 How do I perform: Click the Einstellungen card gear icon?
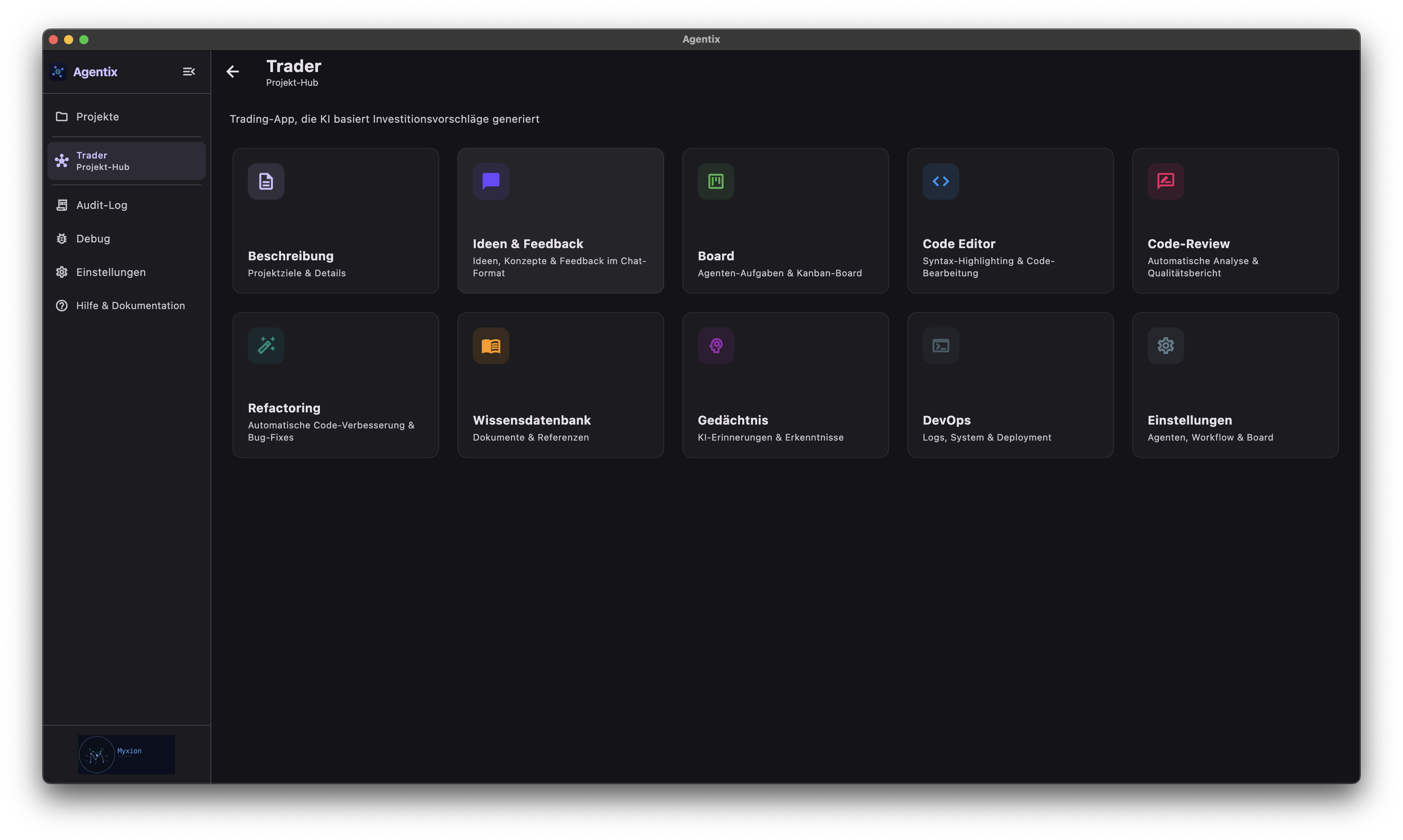click(1165, 345)
